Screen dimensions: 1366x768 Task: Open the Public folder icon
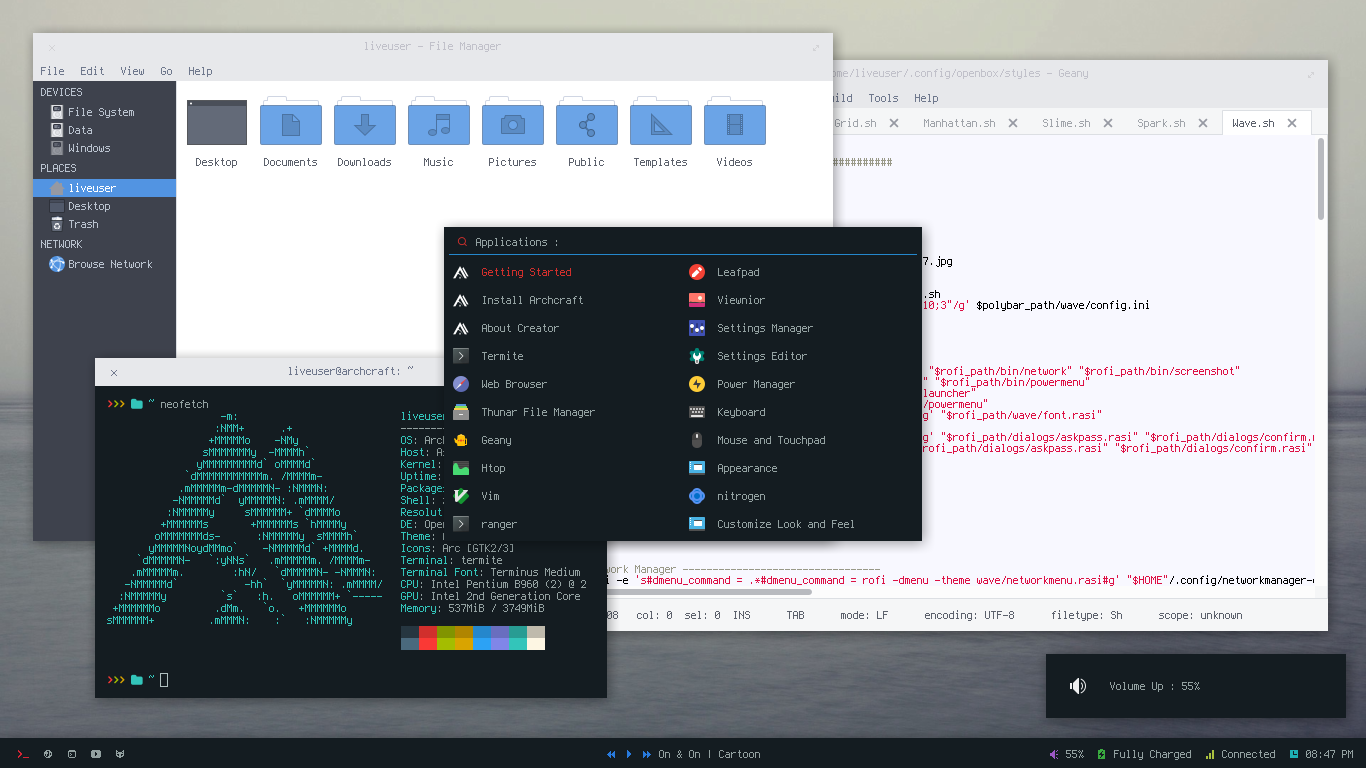pos(586,122)
